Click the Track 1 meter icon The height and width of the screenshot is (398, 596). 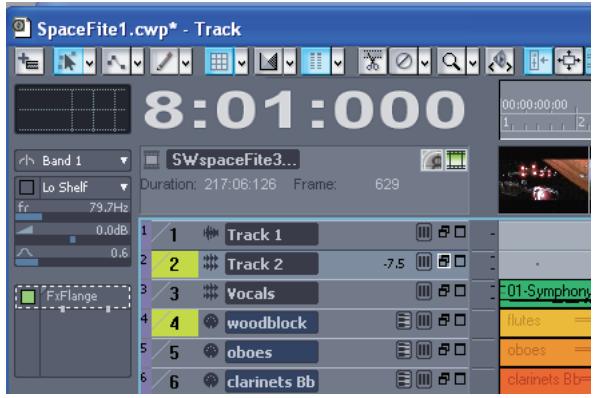(424, 232)
